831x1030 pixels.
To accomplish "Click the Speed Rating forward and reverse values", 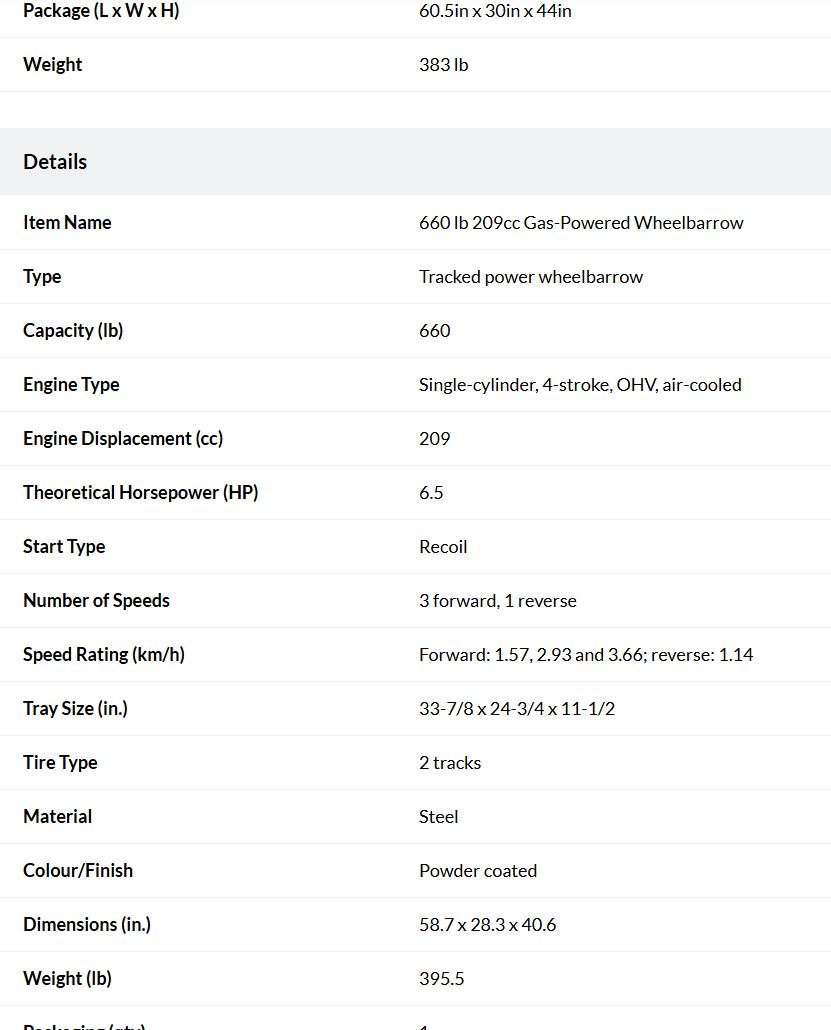I will point(586,654).
